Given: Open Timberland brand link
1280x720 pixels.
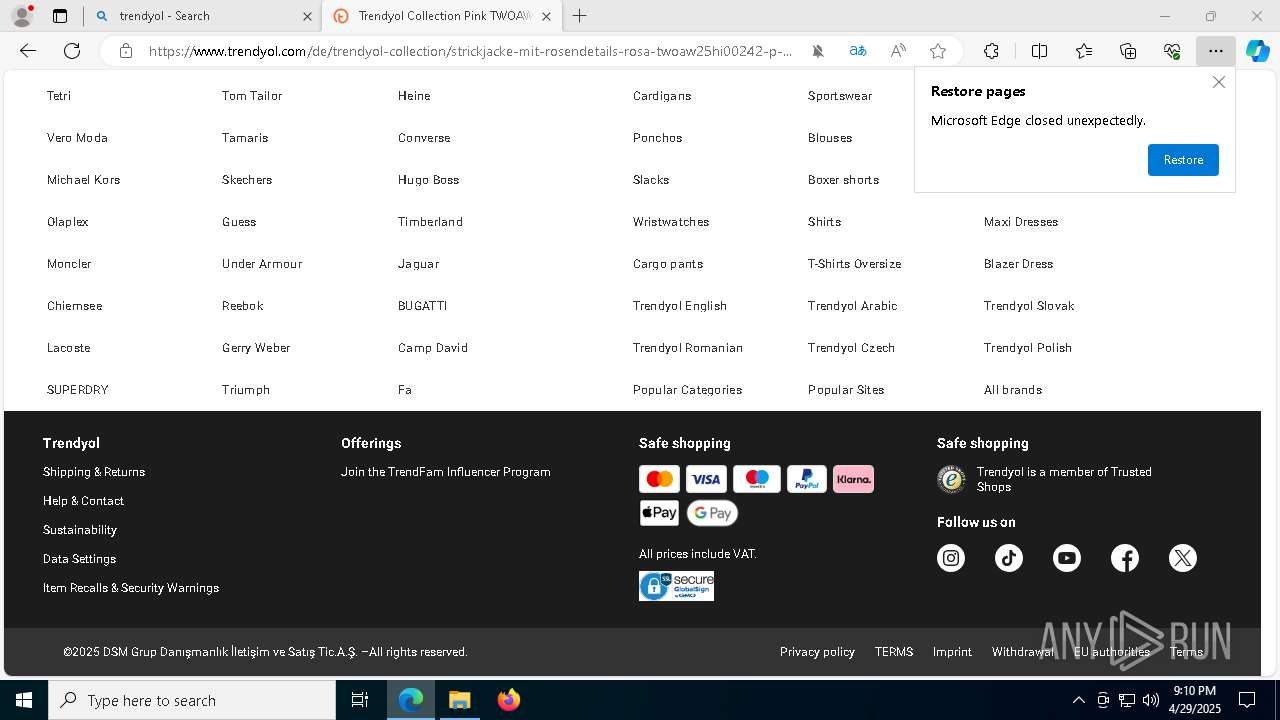Looking at the screenshot, I should pos(430,222).
